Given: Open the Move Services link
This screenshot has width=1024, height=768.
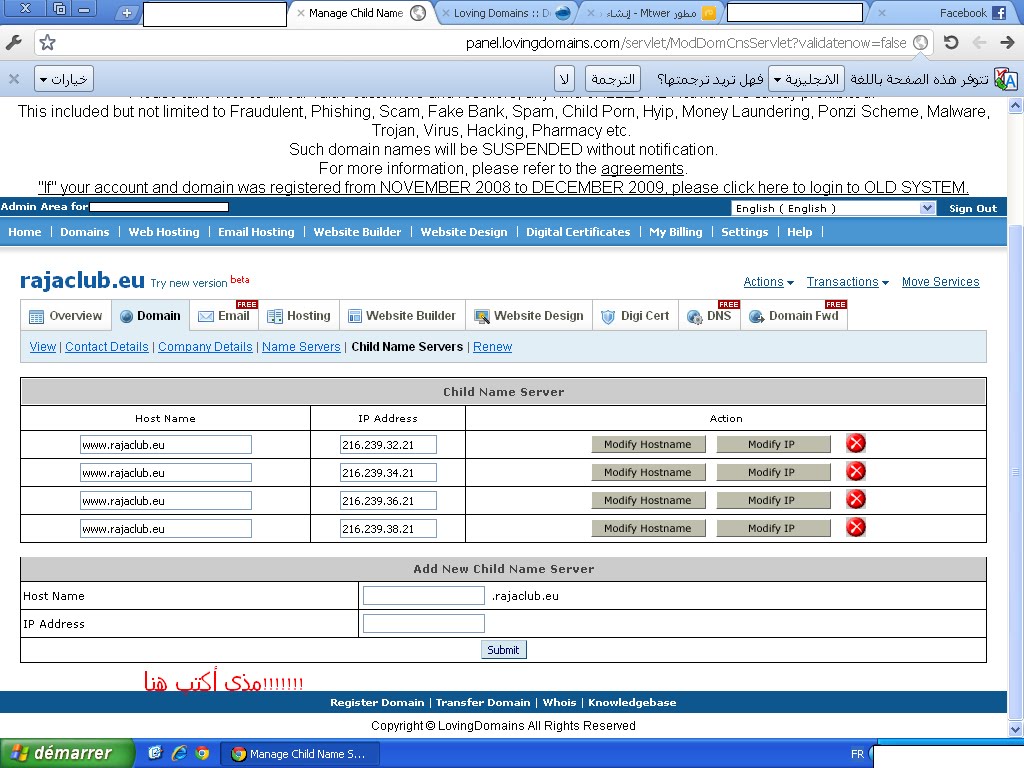Looking at the screenshot, I should pyautogui.click(x=940, y=282).
